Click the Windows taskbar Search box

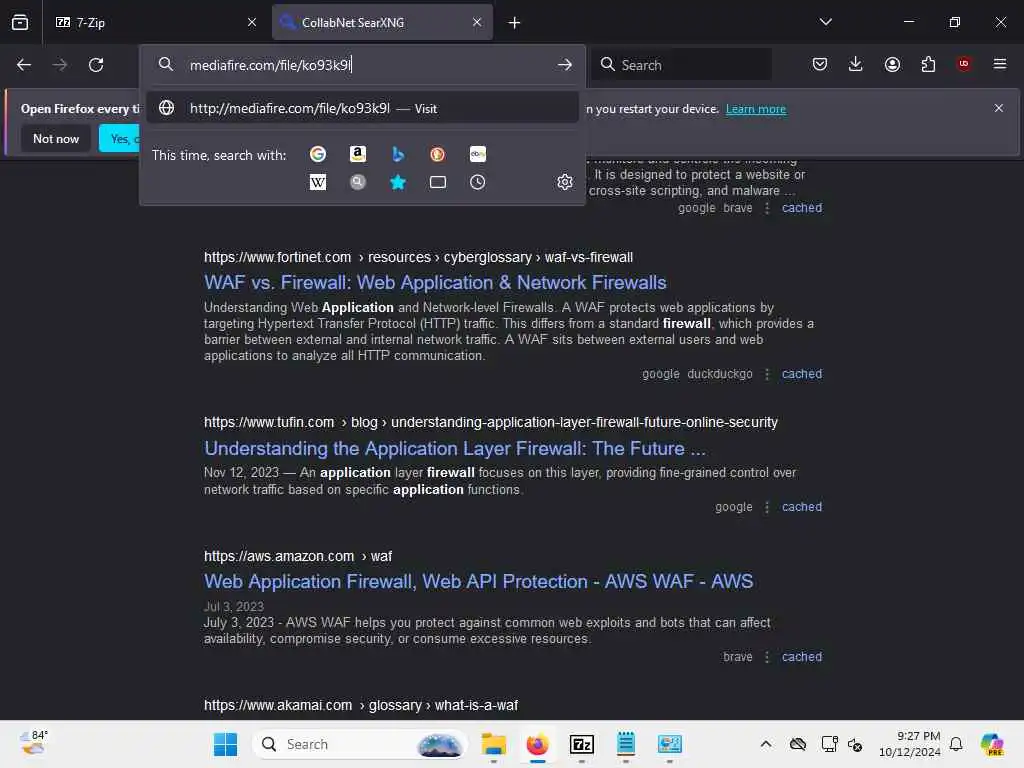[360, 744]
